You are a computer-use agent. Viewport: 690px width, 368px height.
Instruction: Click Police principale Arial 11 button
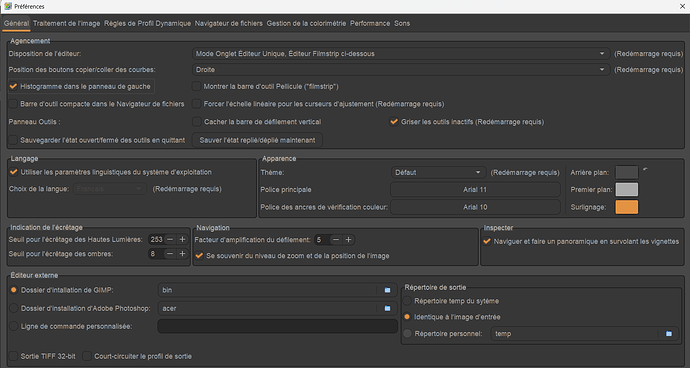tap(475, 190)
